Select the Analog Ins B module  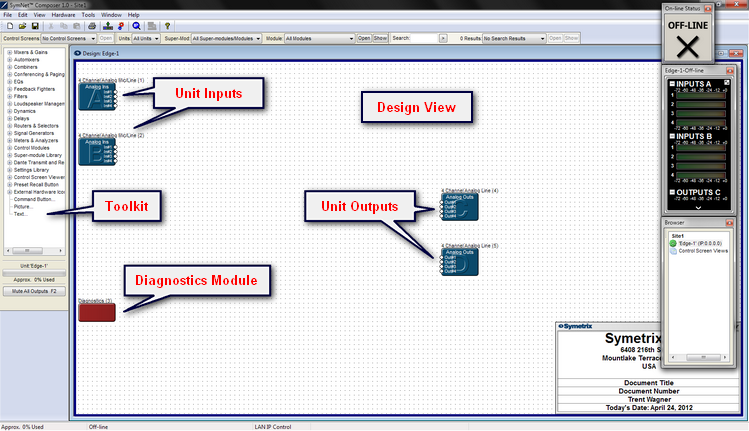pos(97,152)
